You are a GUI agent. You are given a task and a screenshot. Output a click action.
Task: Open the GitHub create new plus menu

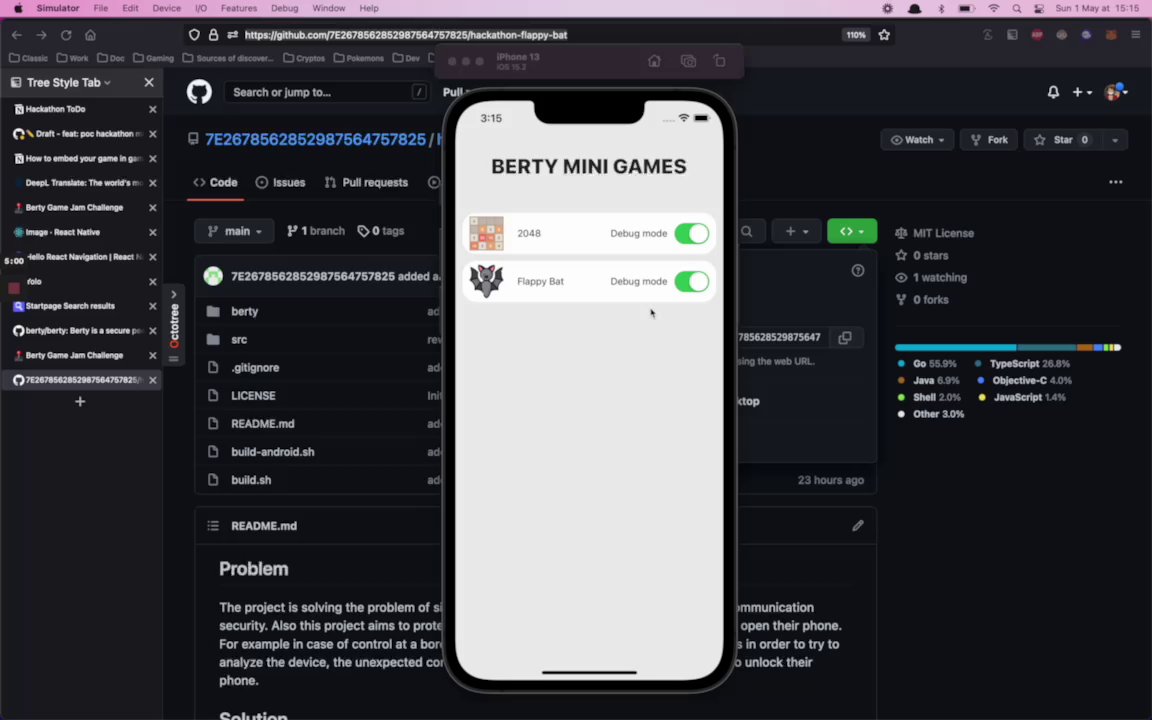click(1082, 92)
